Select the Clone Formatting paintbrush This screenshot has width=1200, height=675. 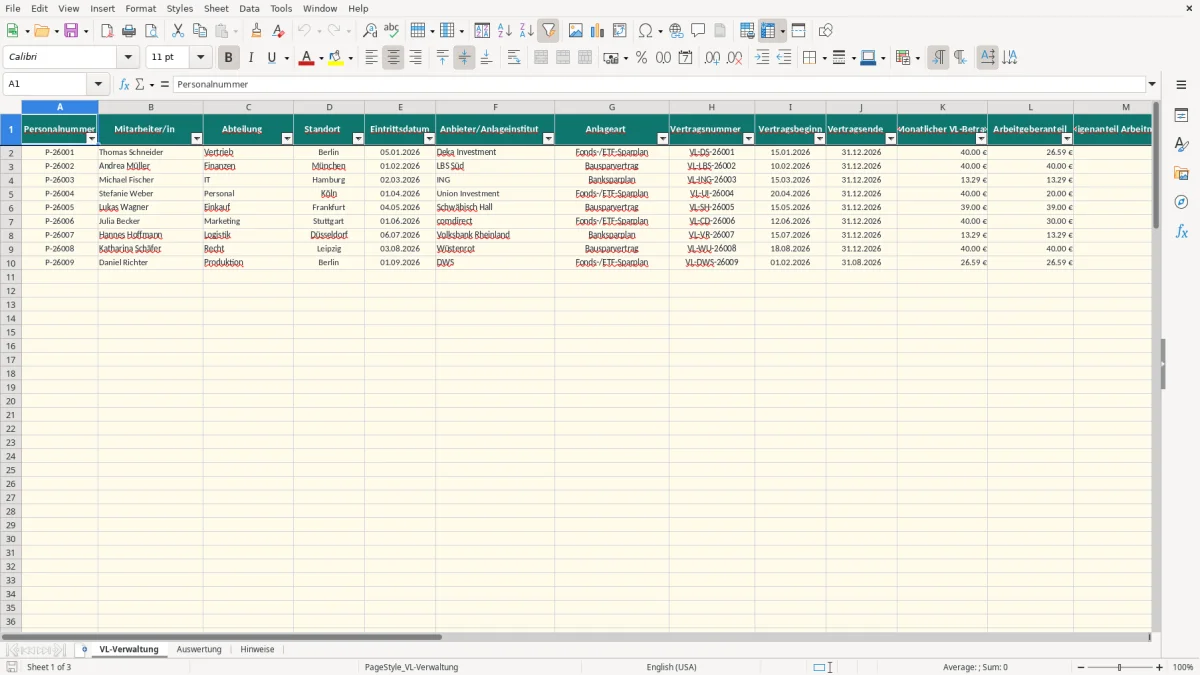pyautogui.click(x=257, y=31)
